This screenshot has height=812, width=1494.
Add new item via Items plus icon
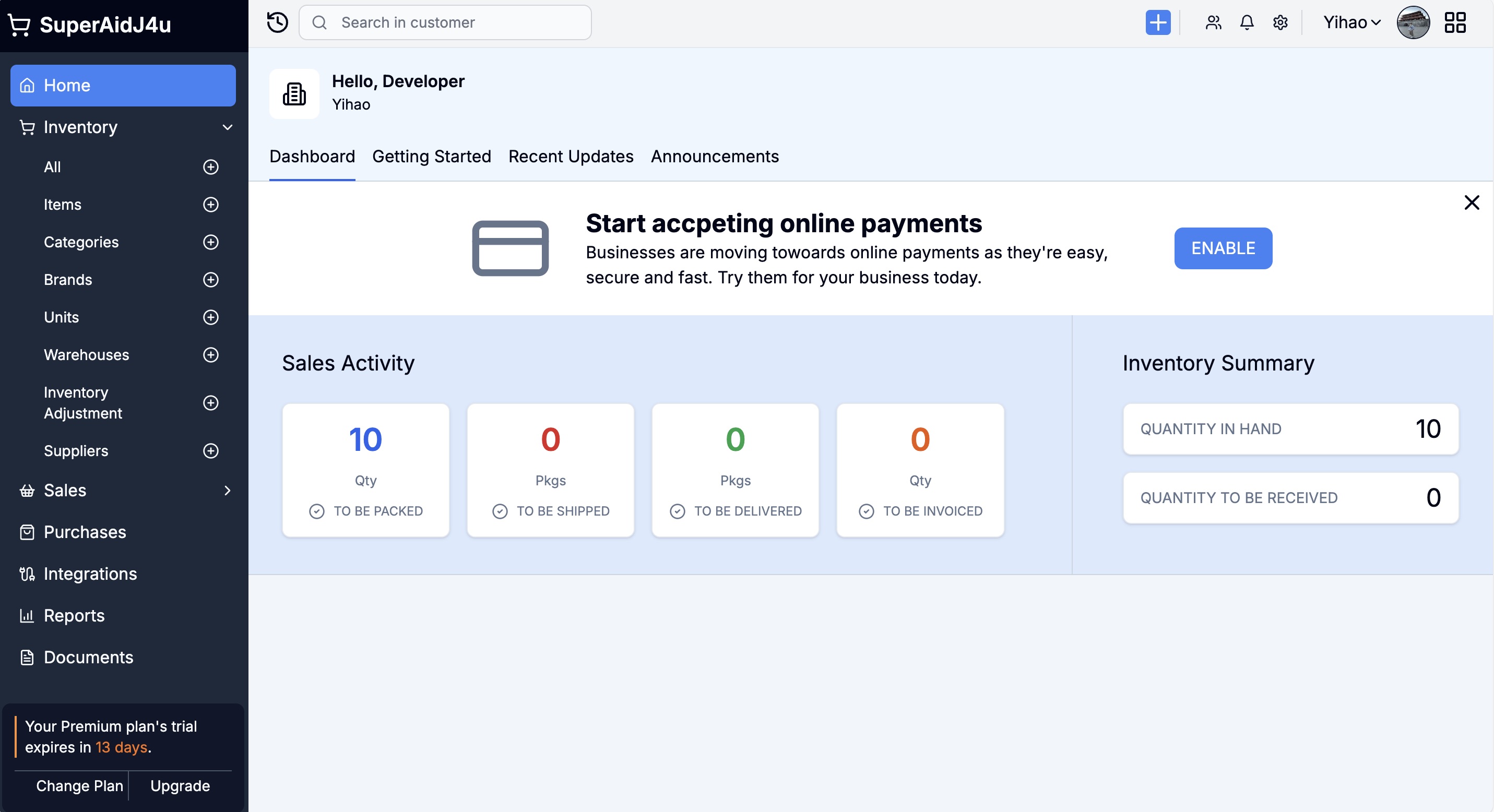coord(210,205)
